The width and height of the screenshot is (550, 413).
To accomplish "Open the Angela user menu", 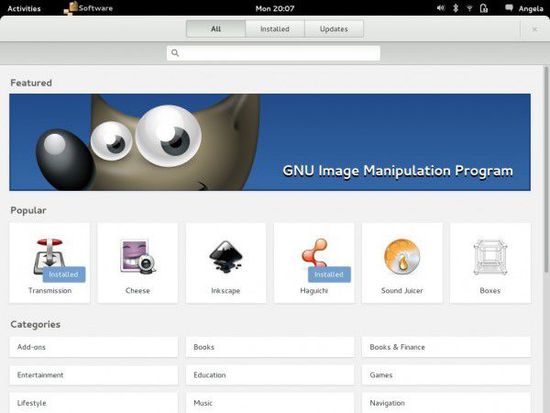I will click(x=531, y=8).
